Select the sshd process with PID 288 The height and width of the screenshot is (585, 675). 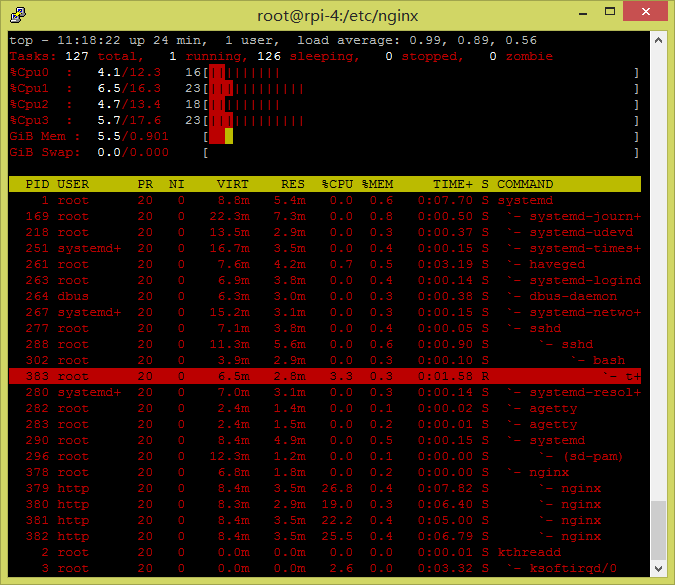click(x=325, y=344)
